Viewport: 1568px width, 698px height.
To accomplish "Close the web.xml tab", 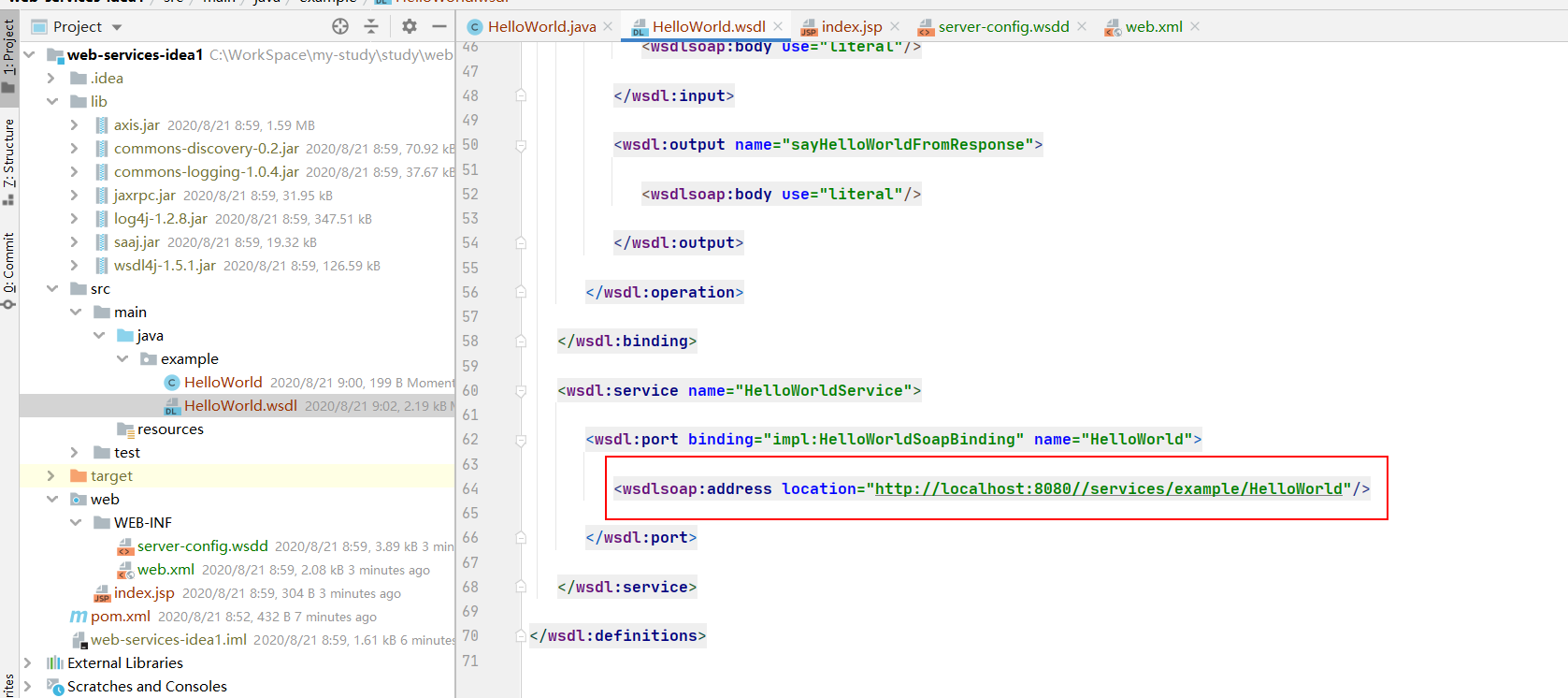I will [x=1195, y=26].
